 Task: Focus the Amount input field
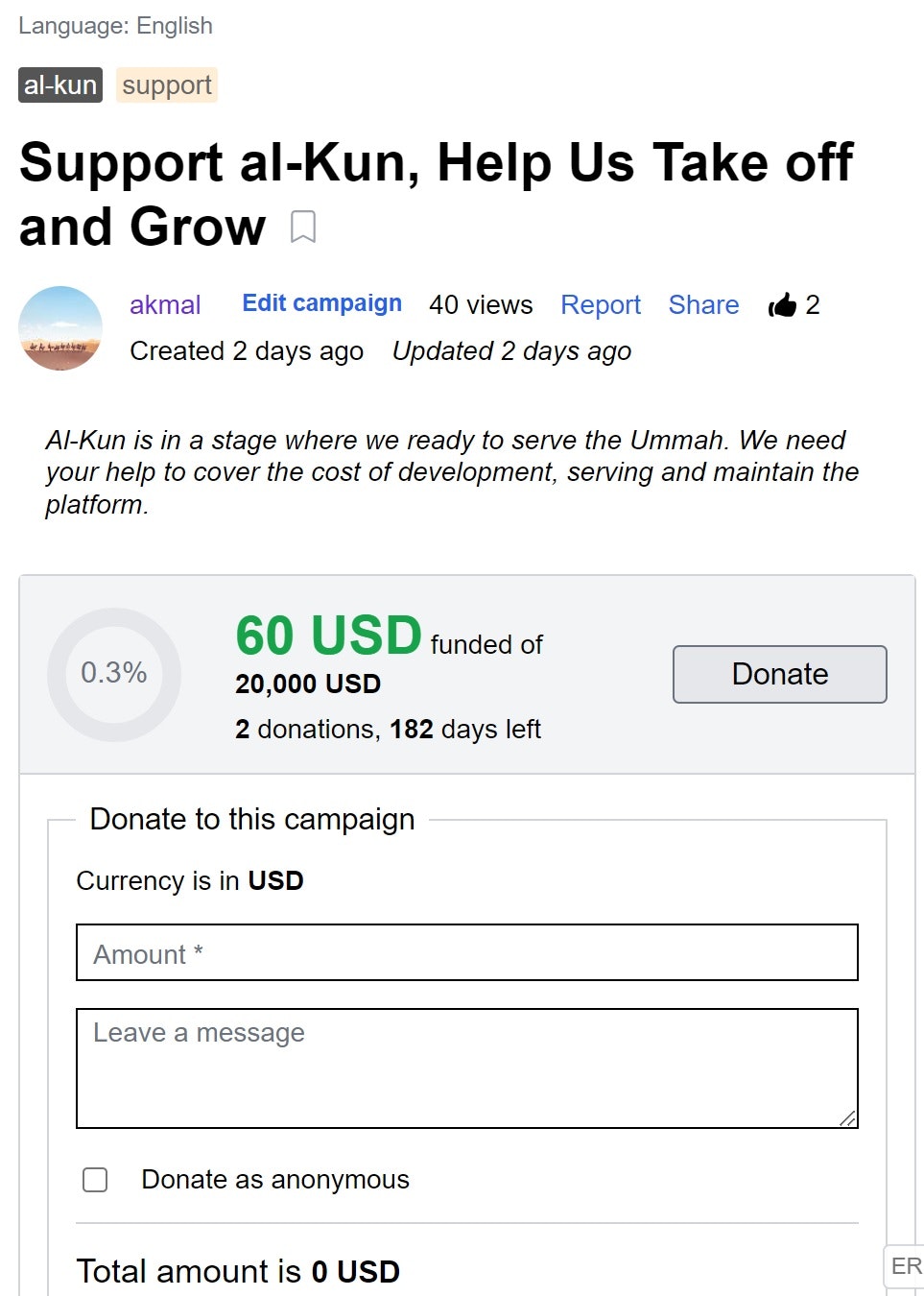pyautogui.click(x=467, y=952)
